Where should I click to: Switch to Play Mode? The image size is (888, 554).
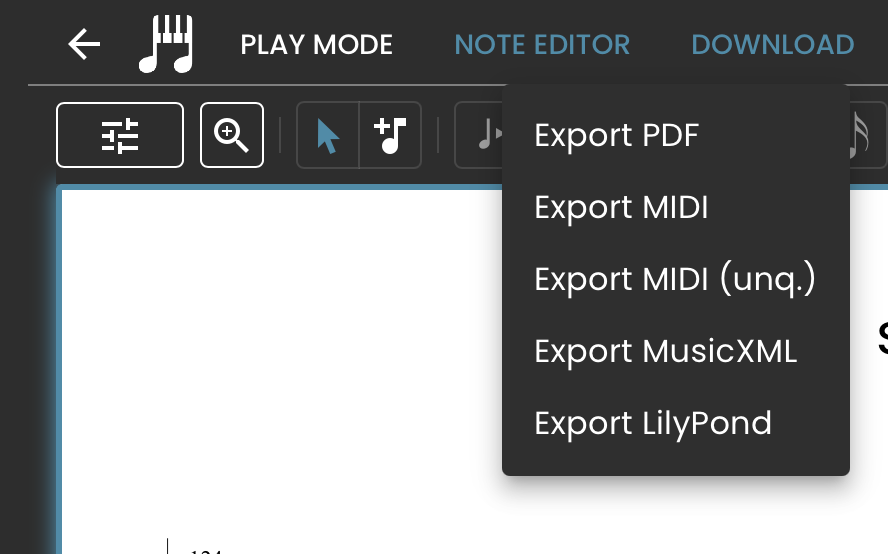point(317,45)
